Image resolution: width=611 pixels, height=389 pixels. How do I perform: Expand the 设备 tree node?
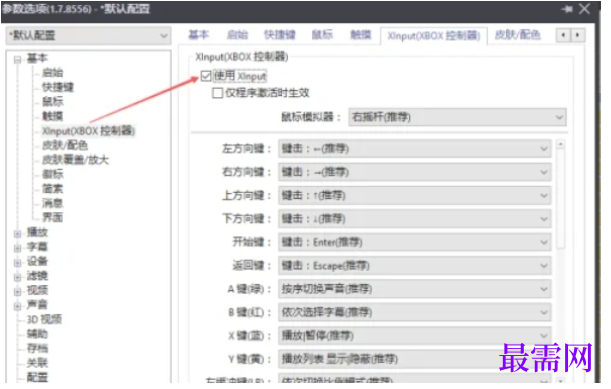18,263
